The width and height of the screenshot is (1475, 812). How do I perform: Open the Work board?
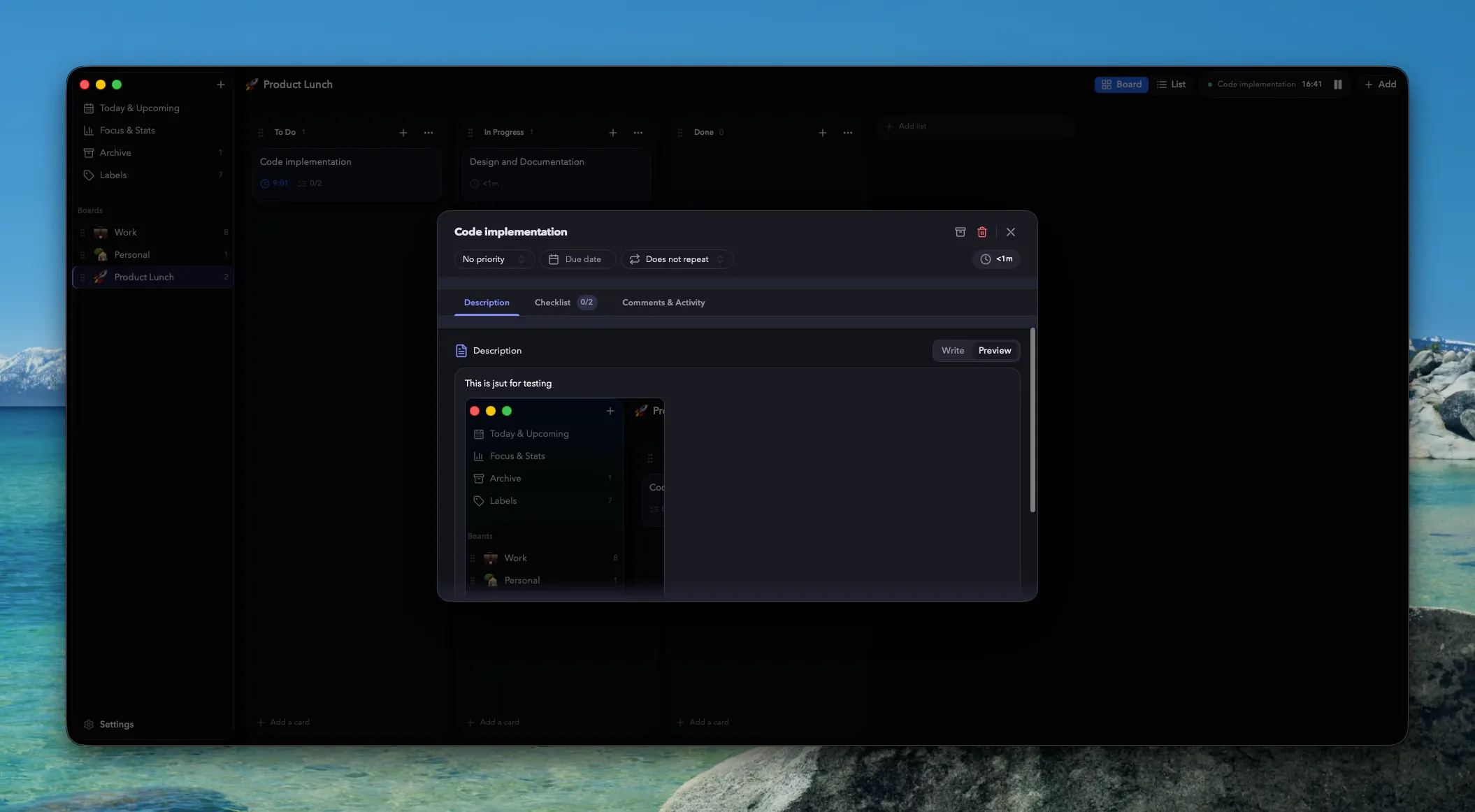coord(152,233)
